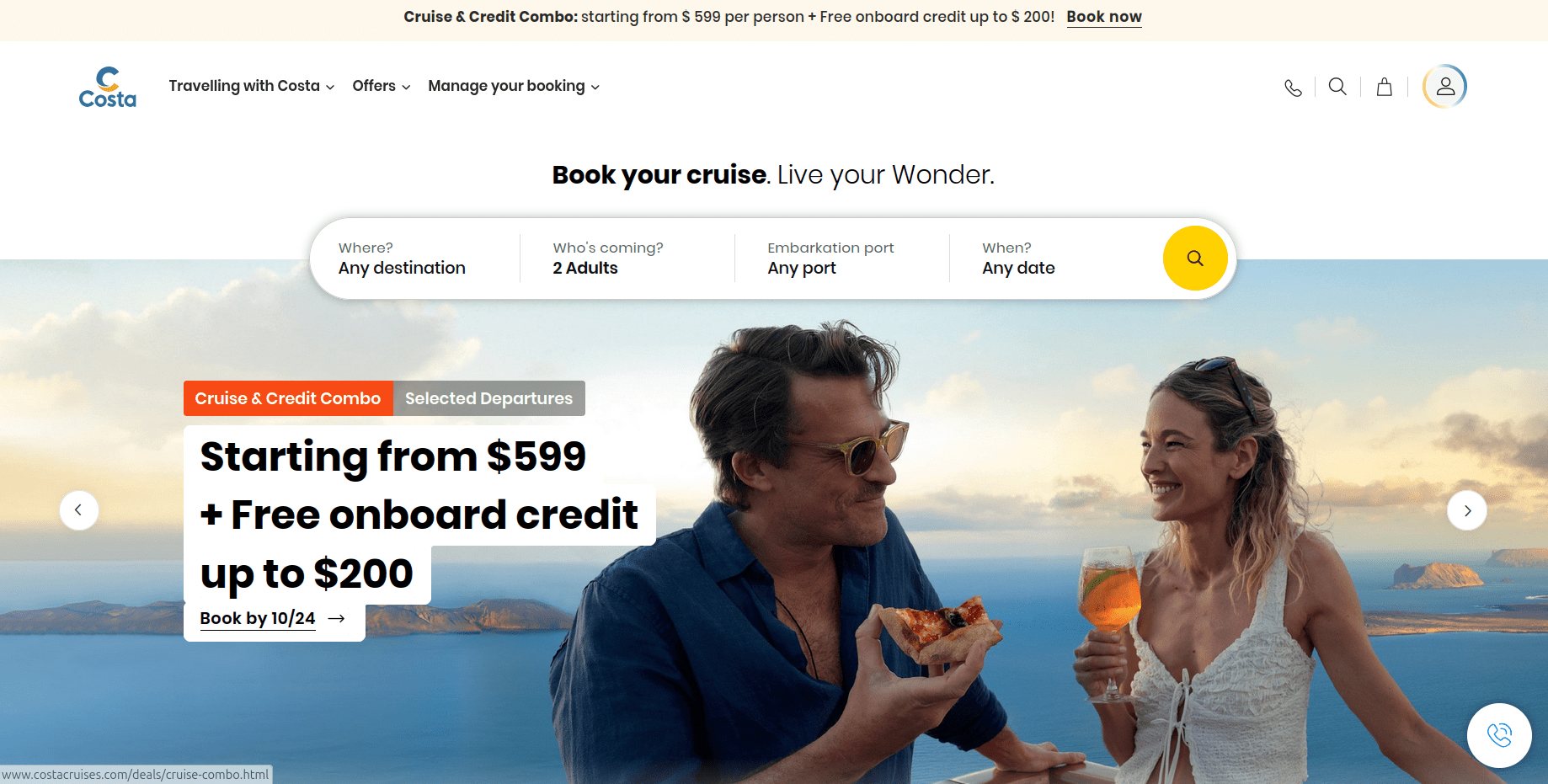The image size is (1548, 784).
Task: Click the Costa logo
Action: point(108,87)
